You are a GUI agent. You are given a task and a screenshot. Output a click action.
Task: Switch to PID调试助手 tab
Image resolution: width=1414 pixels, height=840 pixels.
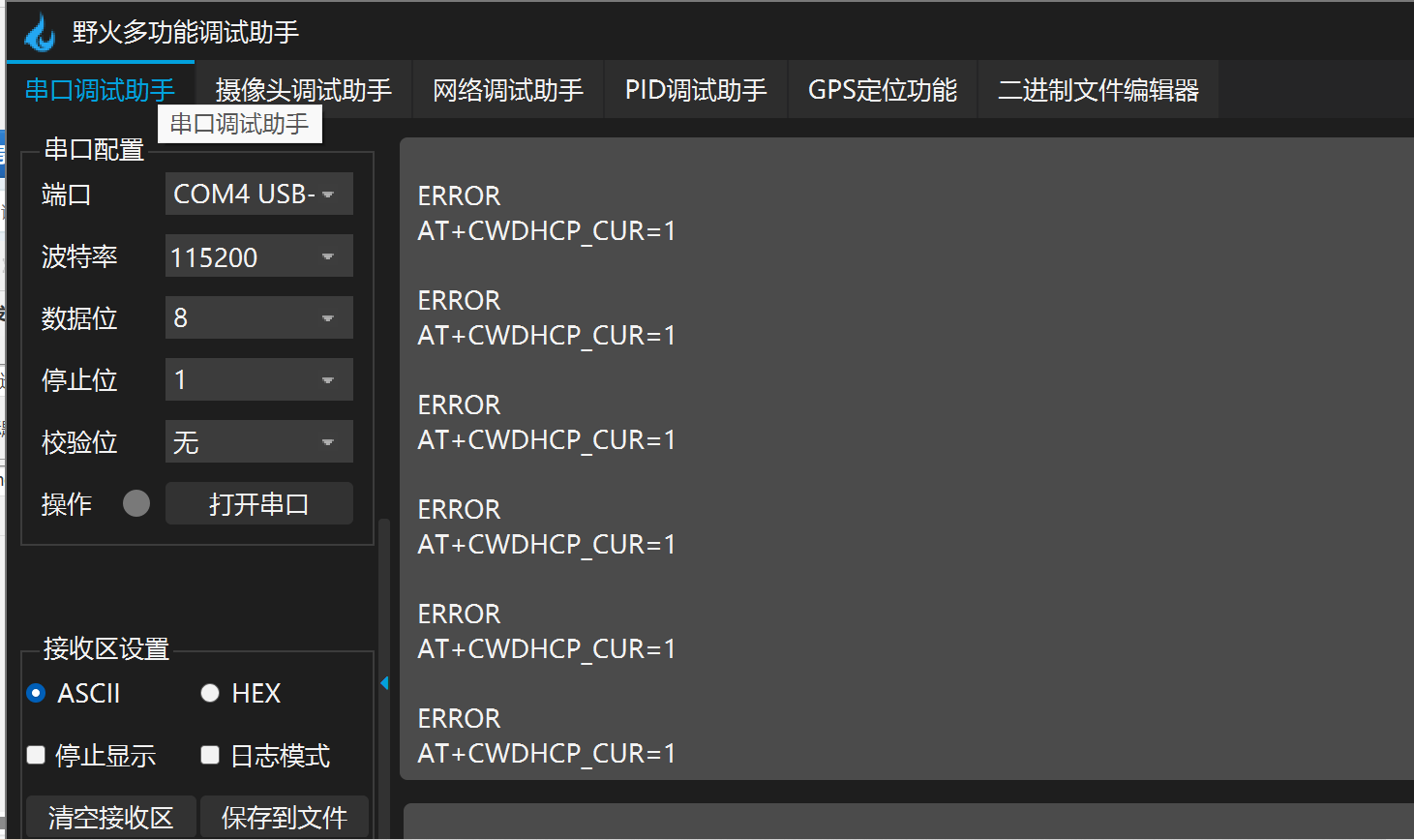point(696,90)
